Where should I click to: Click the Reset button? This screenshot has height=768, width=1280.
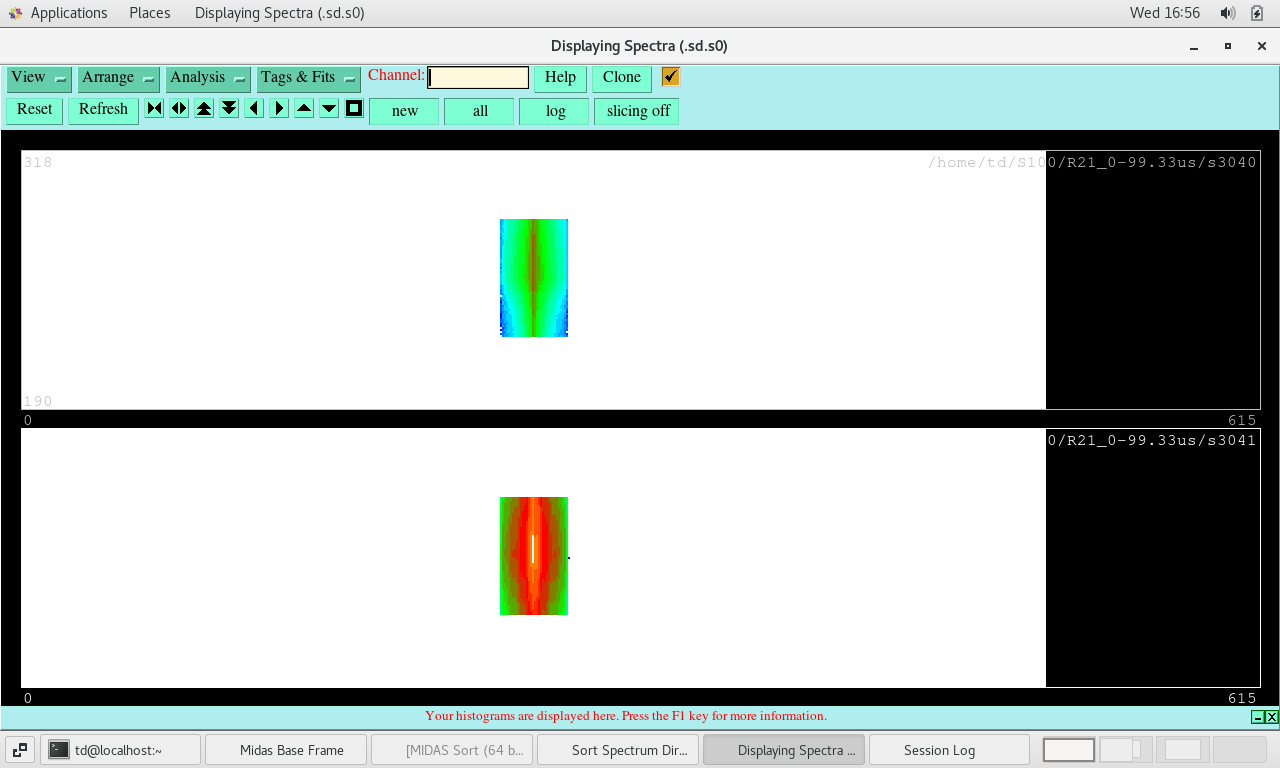(35, 110)
